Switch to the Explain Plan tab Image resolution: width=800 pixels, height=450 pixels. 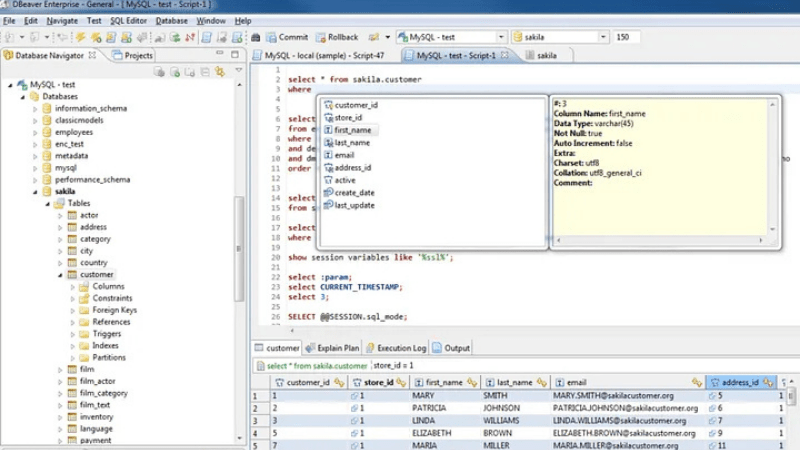coord(333,348)
